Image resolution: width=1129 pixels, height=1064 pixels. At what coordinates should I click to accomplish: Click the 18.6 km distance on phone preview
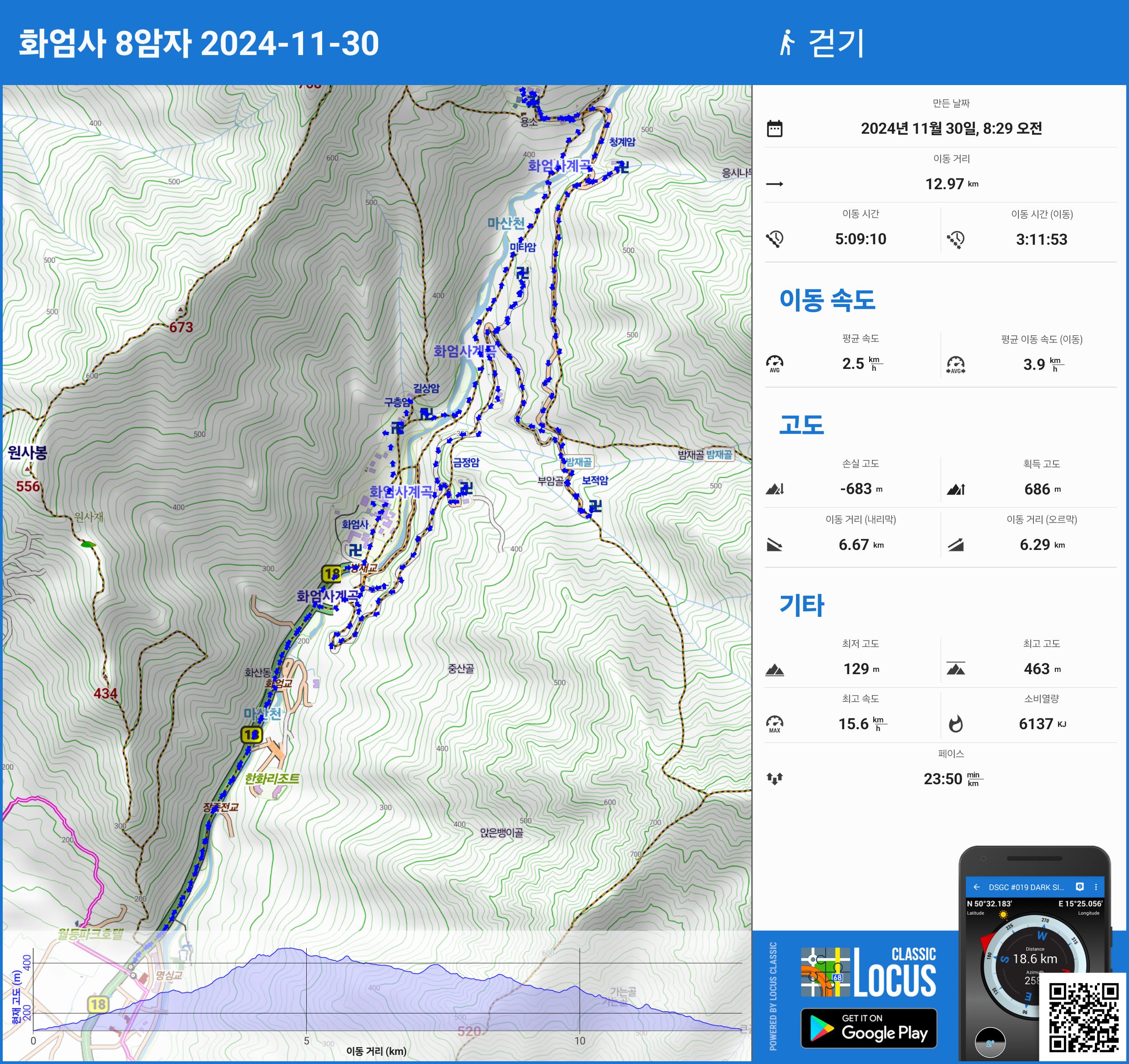pos(1035,959)
